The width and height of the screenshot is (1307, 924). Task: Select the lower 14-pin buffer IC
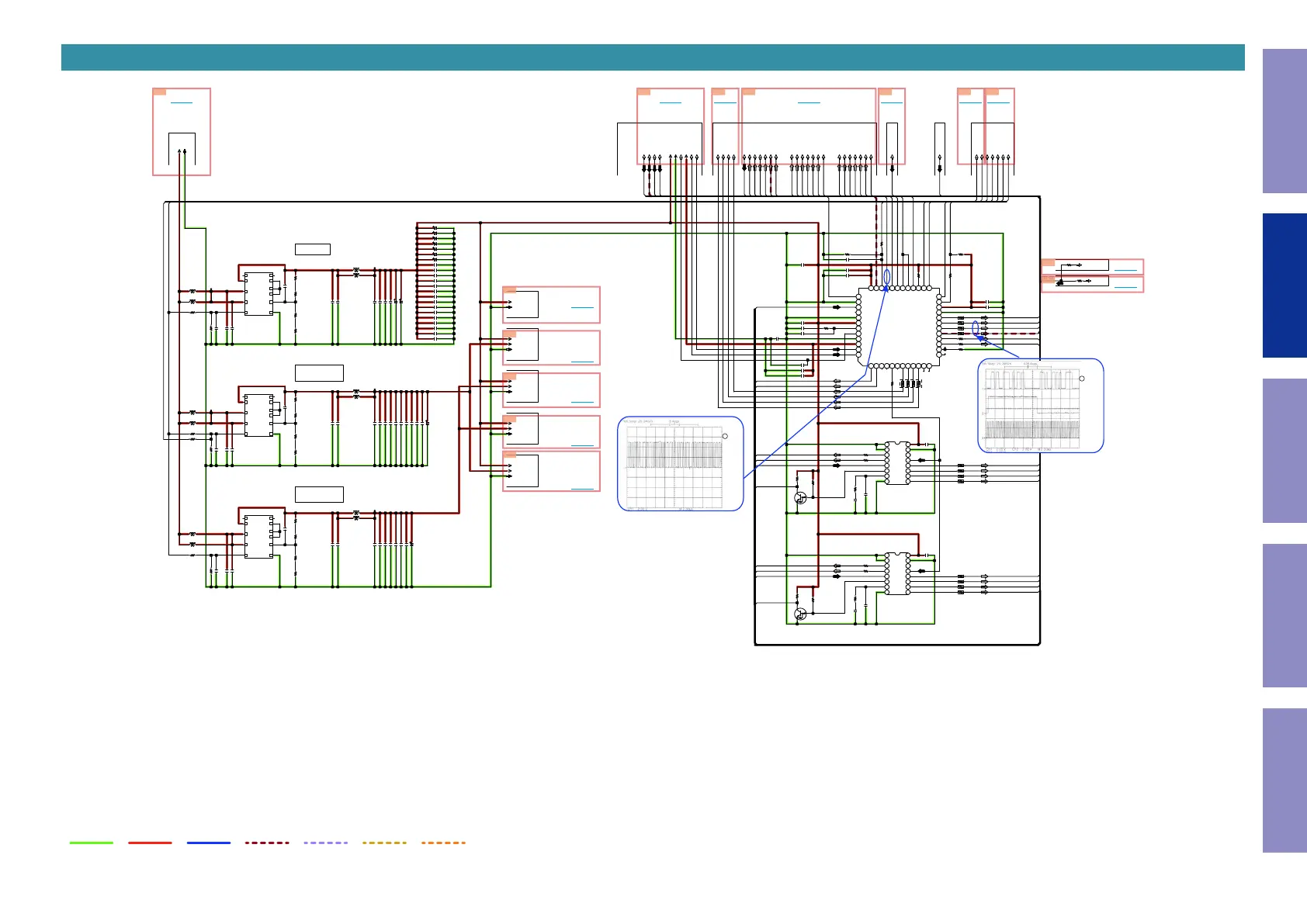pos(898,574)
